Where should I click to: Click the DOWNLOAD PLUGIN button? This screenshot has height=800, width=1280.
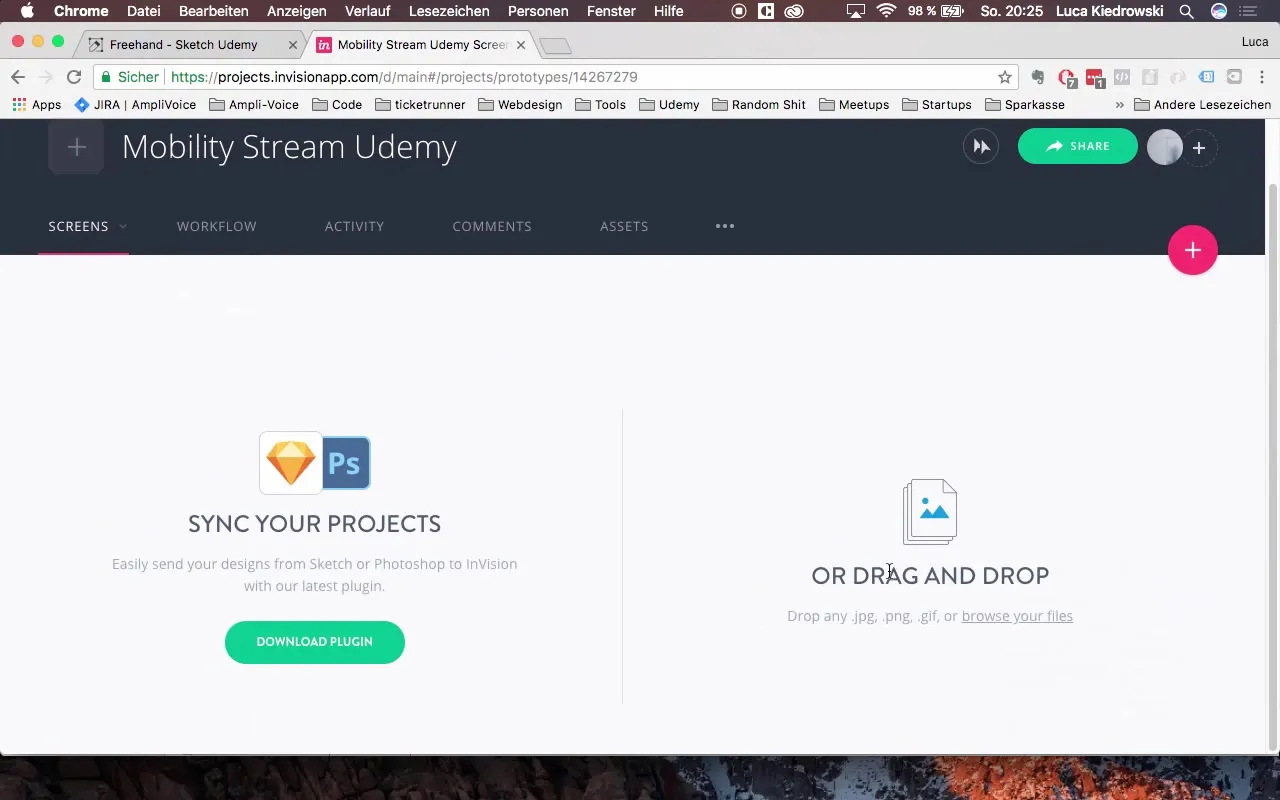[315, 642]
